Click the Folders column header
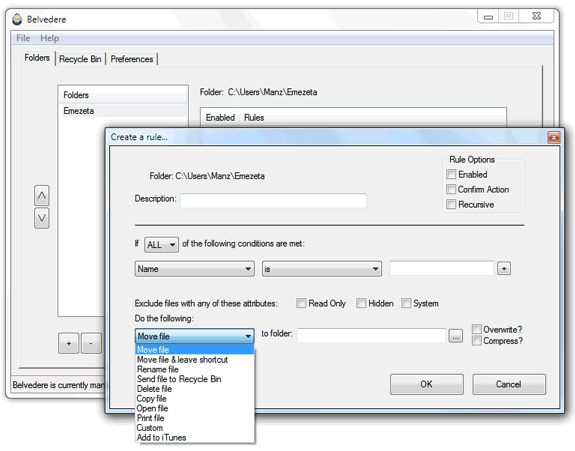 122,95
